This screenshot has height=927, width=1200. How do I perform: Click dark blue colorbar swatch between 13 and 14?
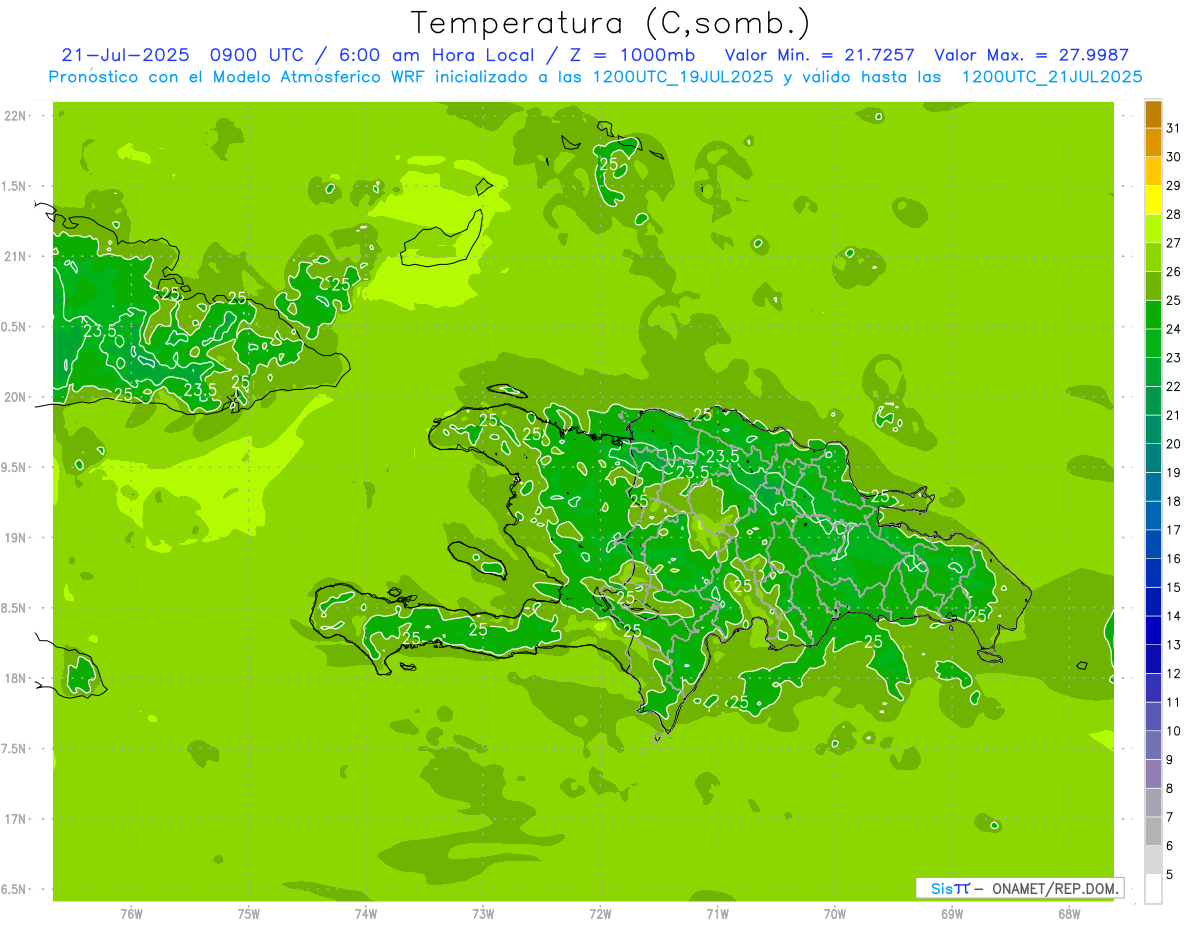[1153, 631]
